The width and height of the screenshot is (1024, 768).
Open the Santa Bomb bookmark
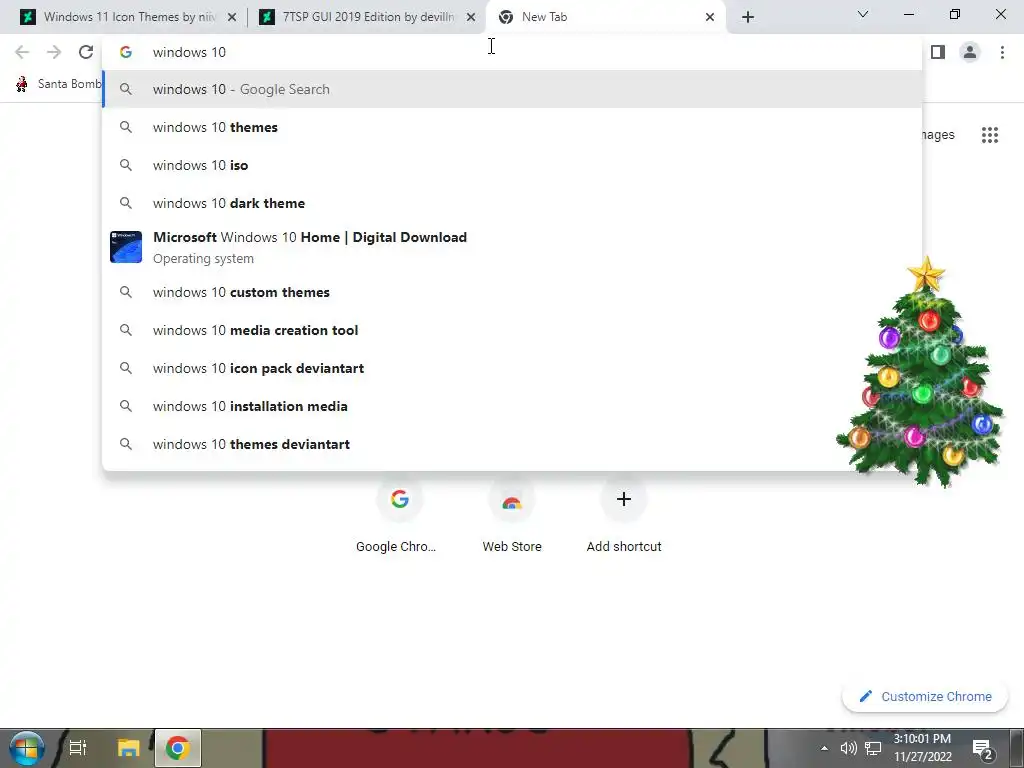point(58,84)
